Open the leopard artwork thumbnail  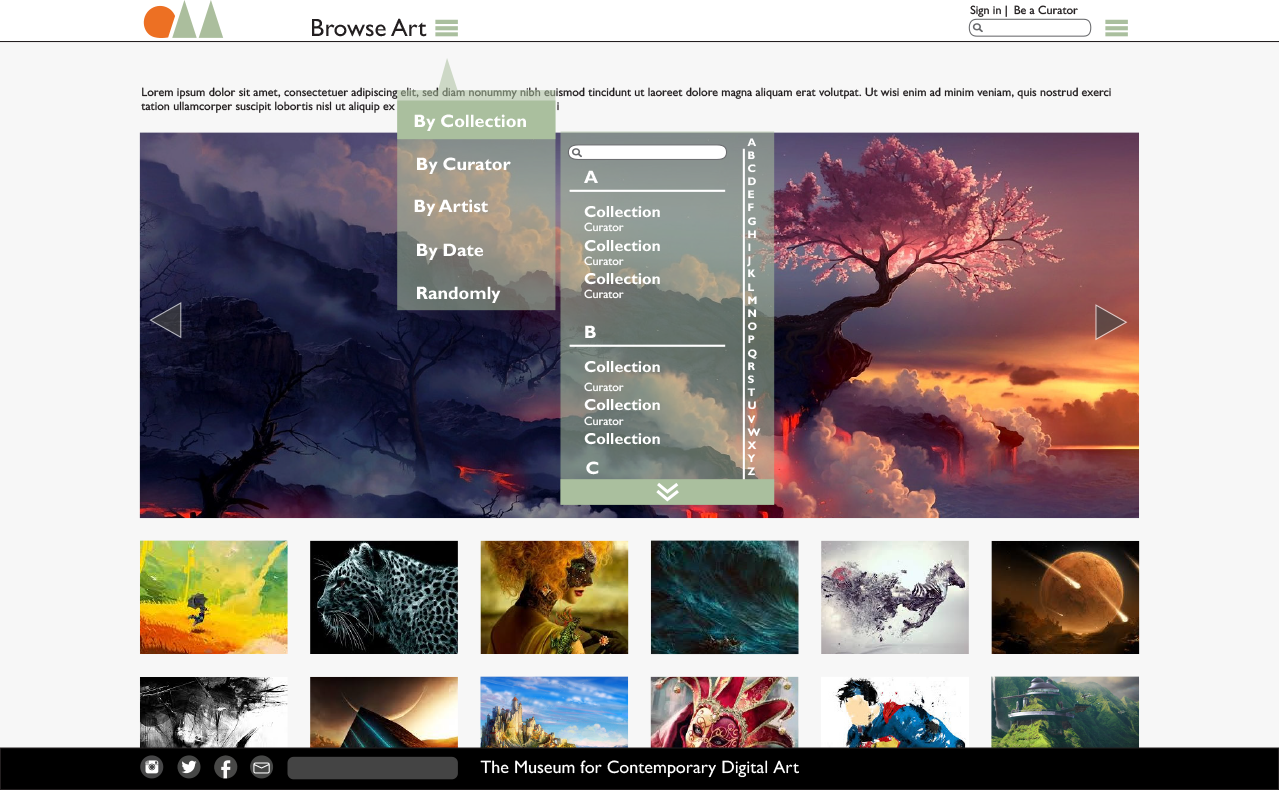pyautogui.click(x=384, y=597)
